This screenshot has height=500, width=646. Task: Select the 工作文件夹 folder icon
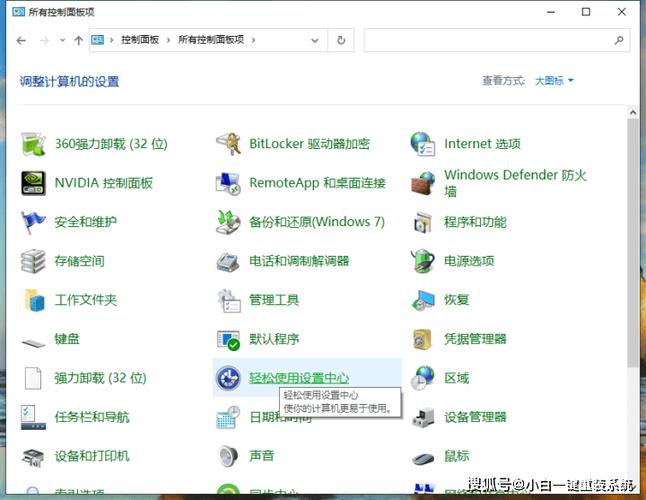tap(33, 300)
